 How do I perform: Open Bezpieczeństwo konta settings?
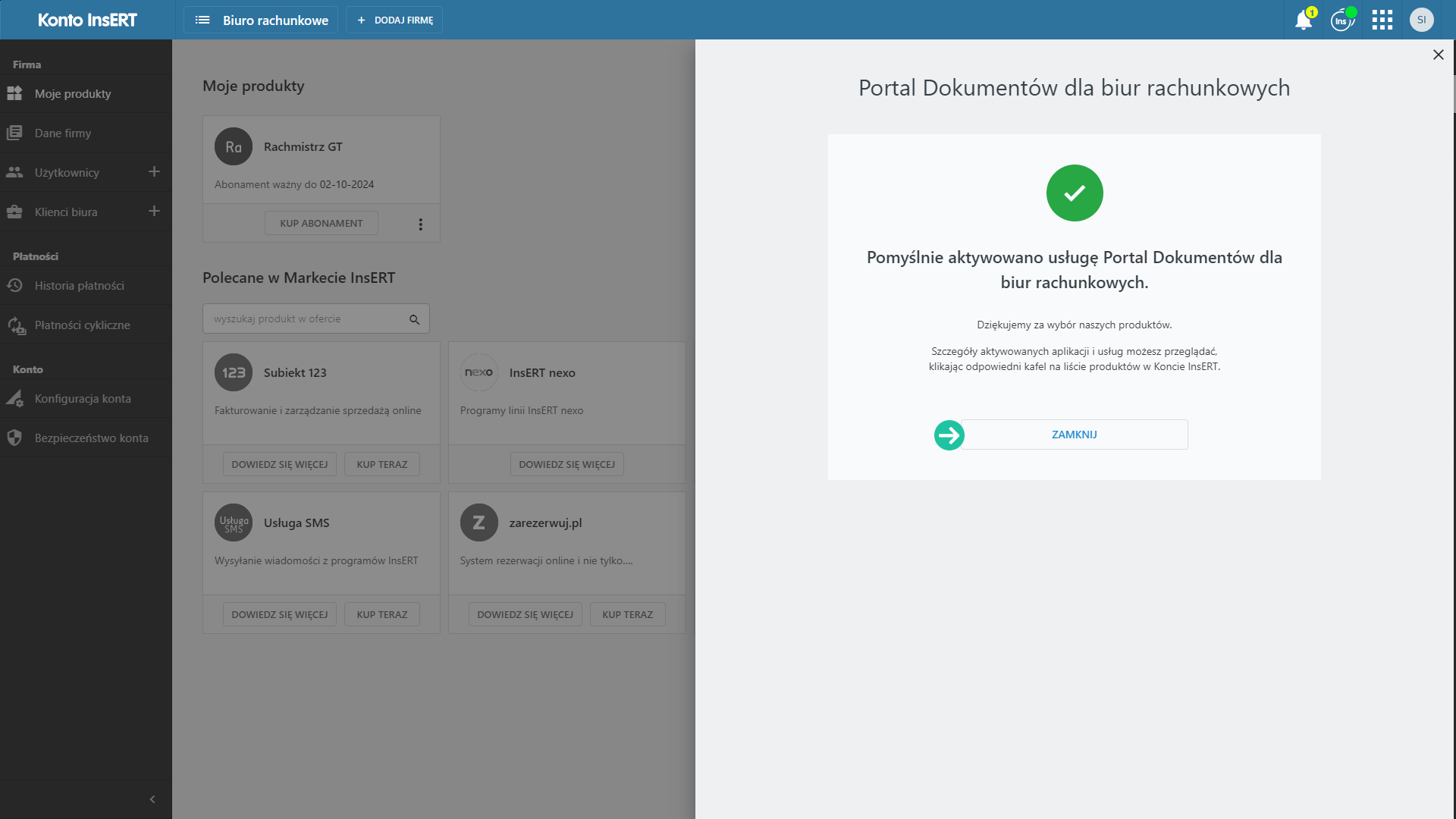91,438
